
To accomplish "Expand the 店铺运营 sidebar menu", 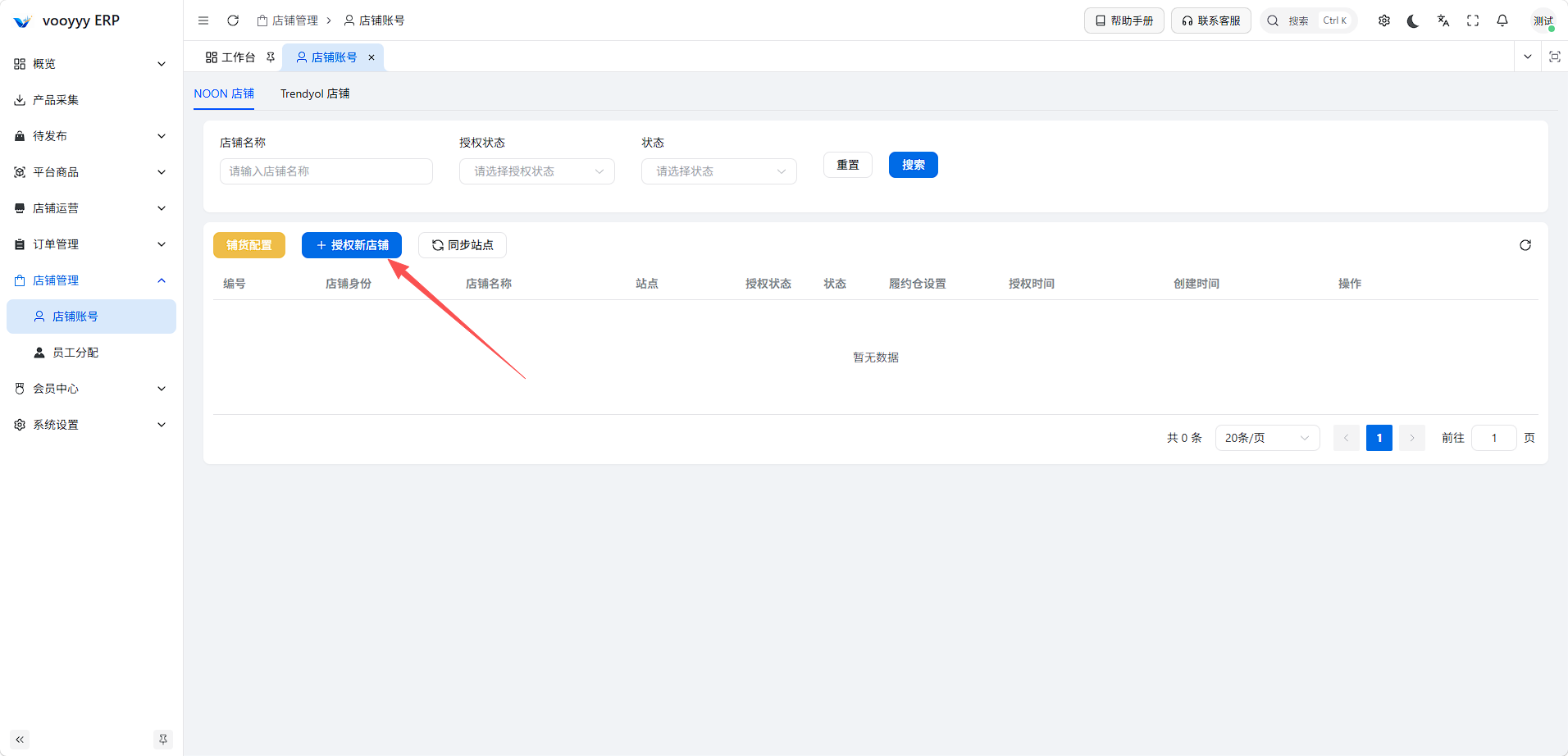I will [x=91, y=208].
